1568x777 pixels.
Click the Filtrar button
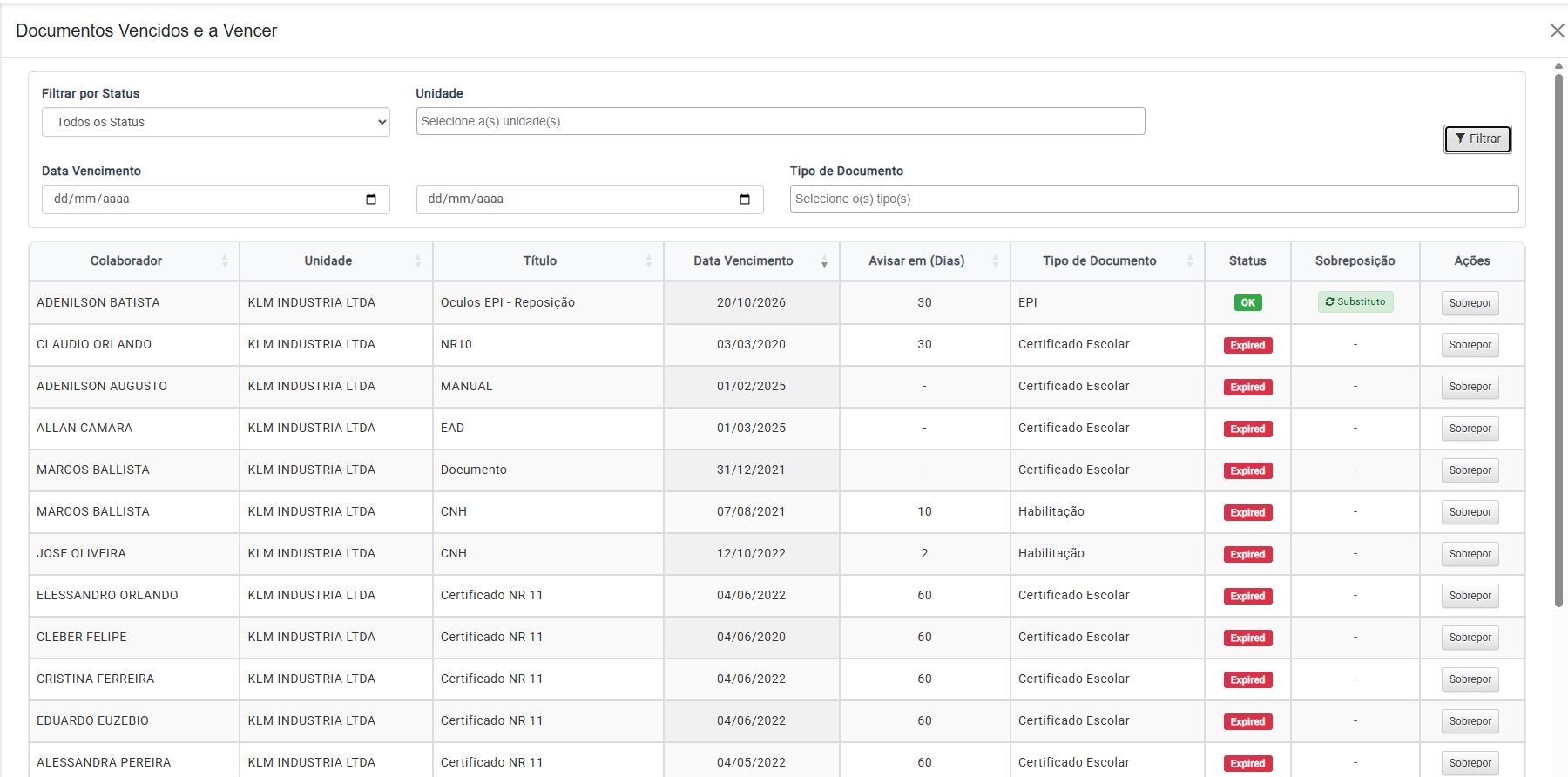coord(1477,139)
